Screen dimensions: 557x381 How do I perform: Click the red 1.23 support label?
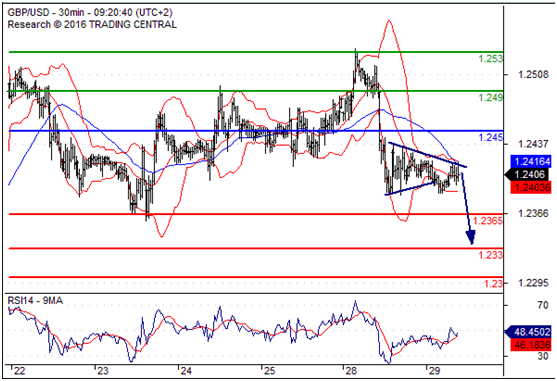click(494, 283)
